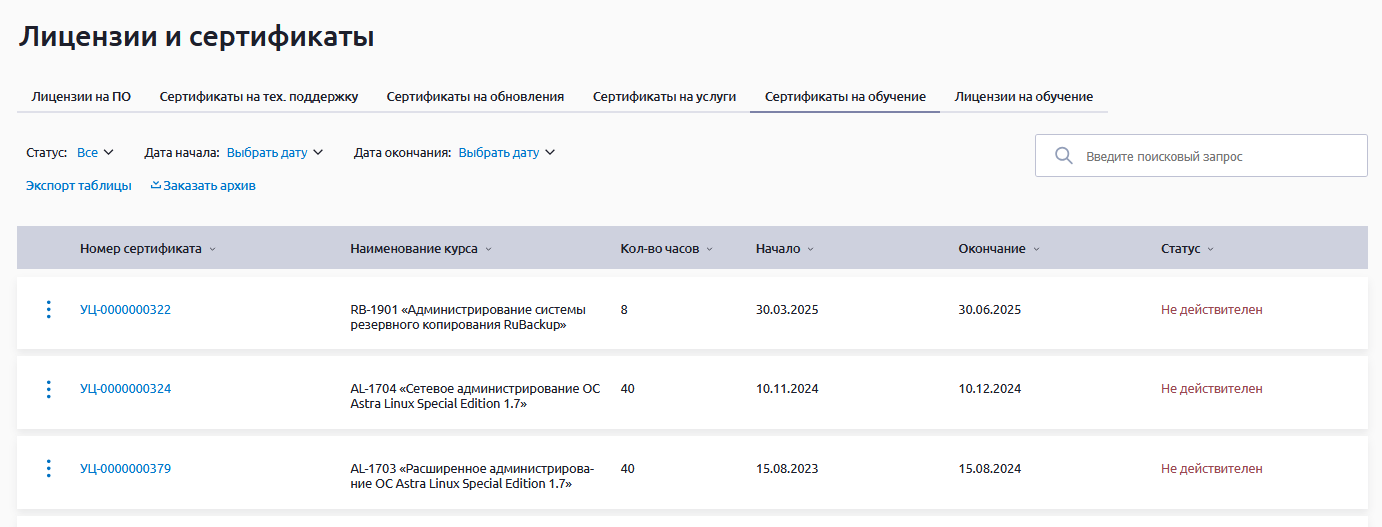The width and height of the screenshot is (1382, 527).
Task: Open the three-dot menu for certificate УЦ-0000000324
Action: [48, 389]
